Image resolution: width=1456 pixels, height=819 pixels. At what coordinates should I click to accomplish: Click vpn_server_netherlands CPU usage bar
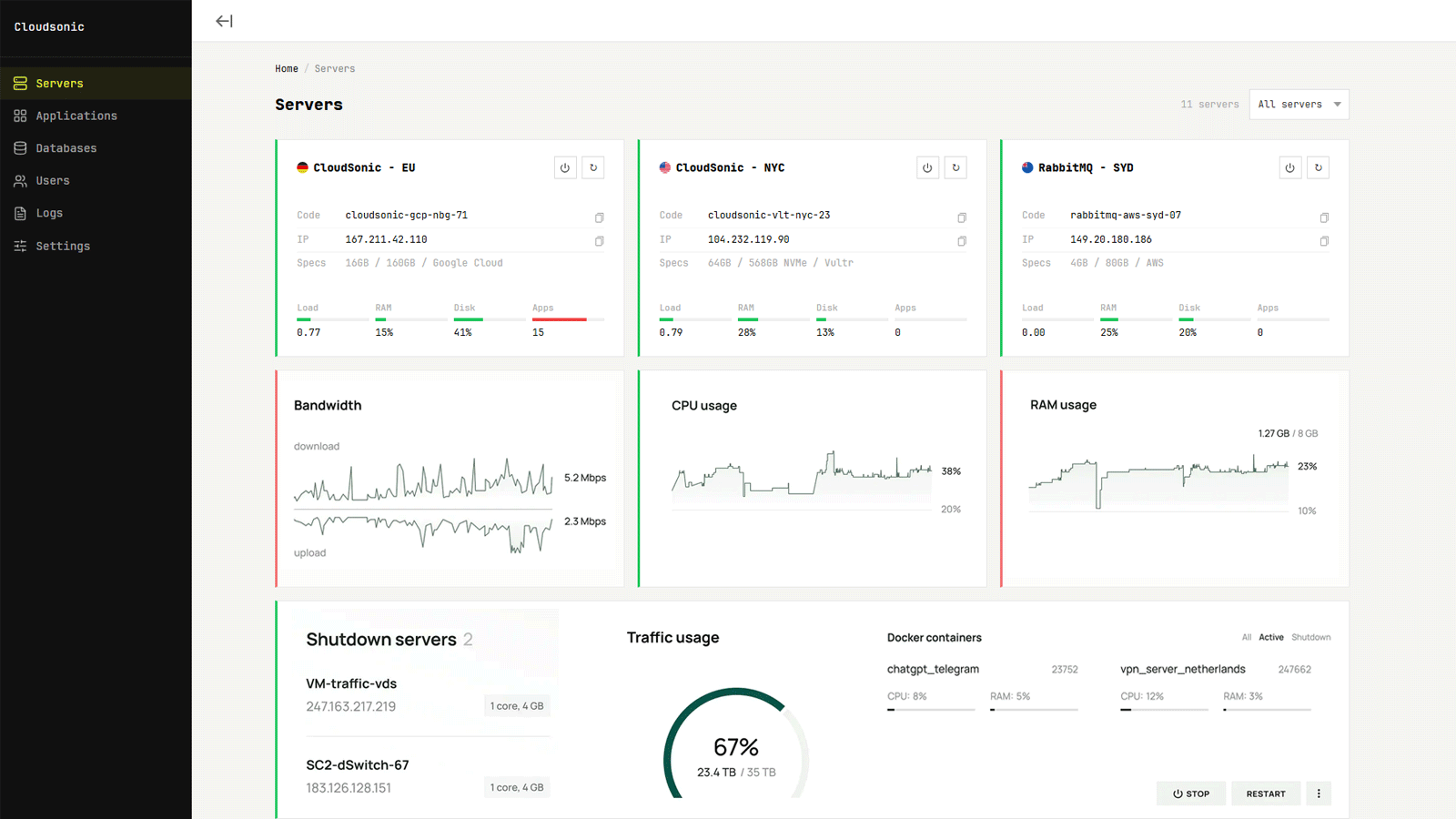1164,709
